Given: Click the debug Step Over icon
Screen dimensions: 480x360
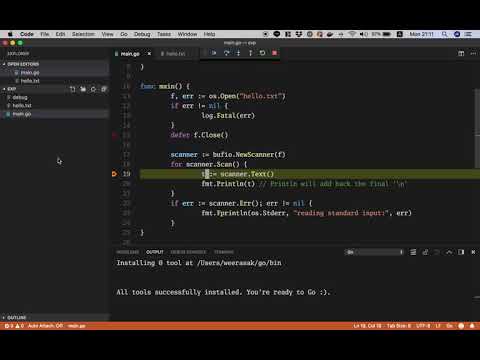Looking at the screenshot, I should coord(226,53).
